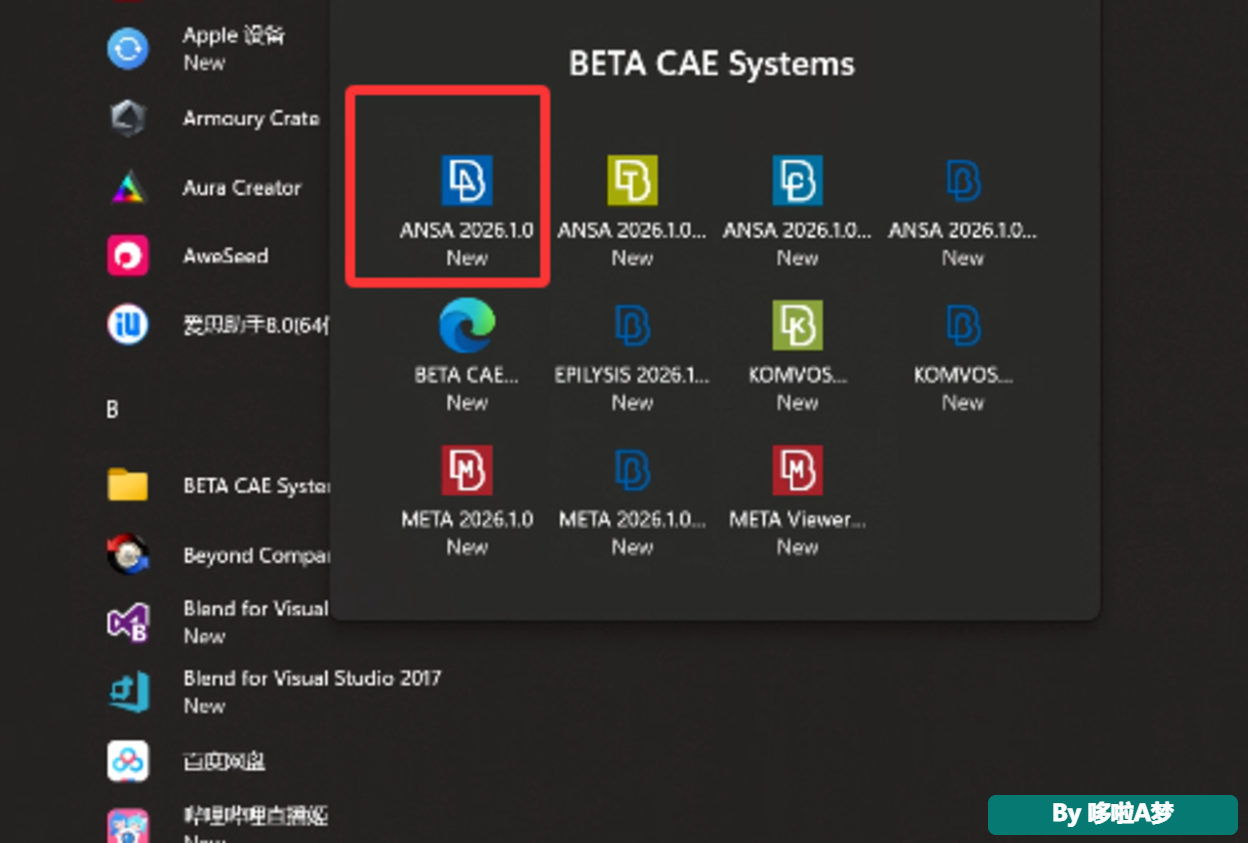
Task: Click the BETA CAE Systems folder popup title
Action: click(712, 64)
